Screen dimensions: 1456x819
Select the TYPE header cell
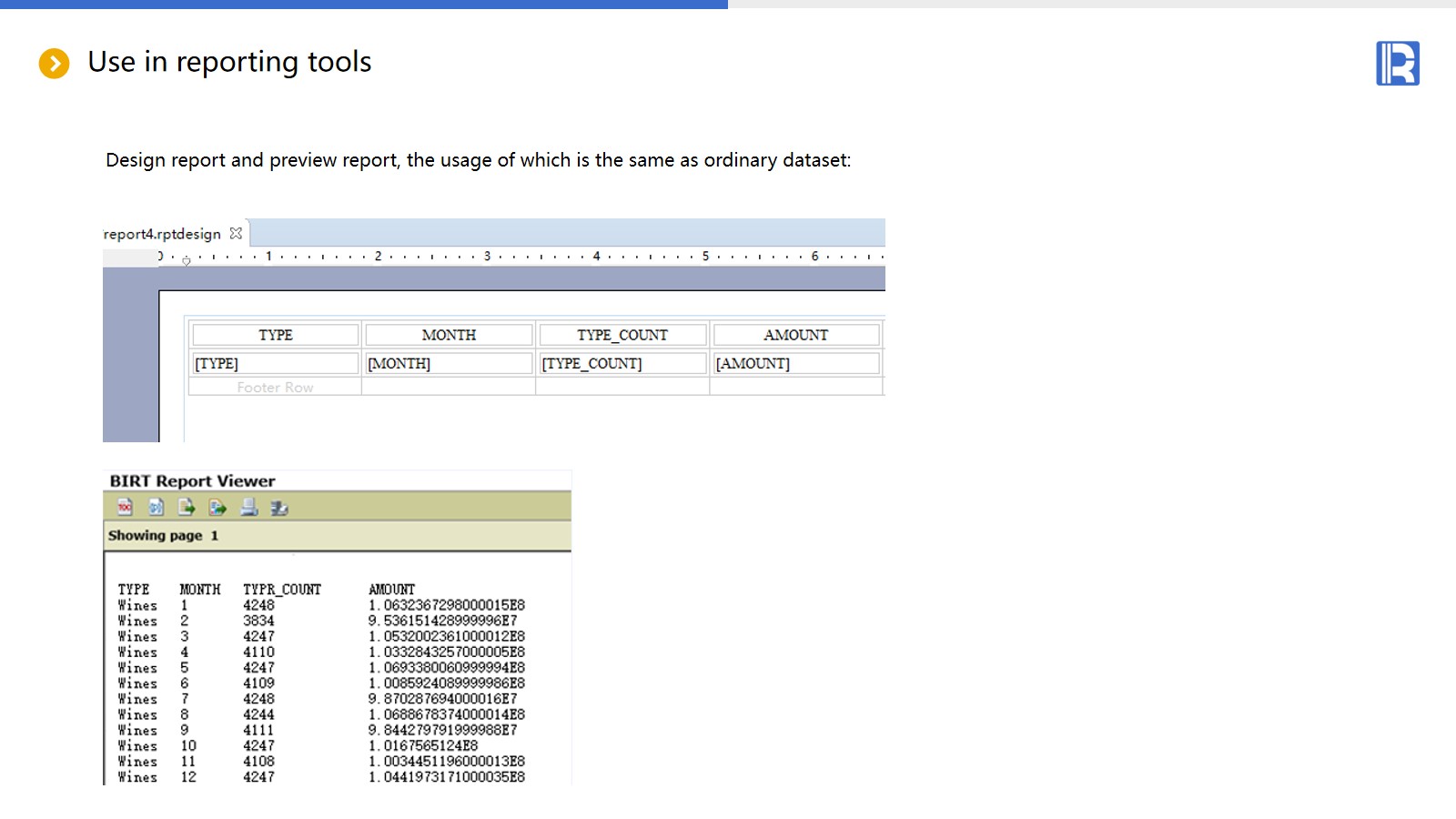click(x=275, y=335)
